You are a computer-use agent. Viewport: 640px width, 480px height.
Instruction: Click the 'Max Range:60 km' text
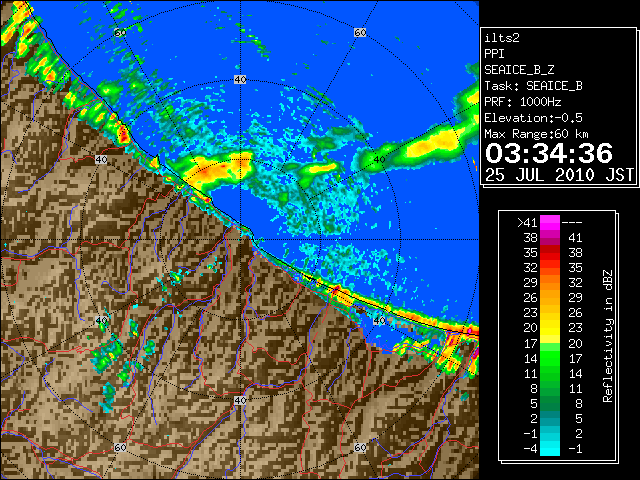(537, 134)
